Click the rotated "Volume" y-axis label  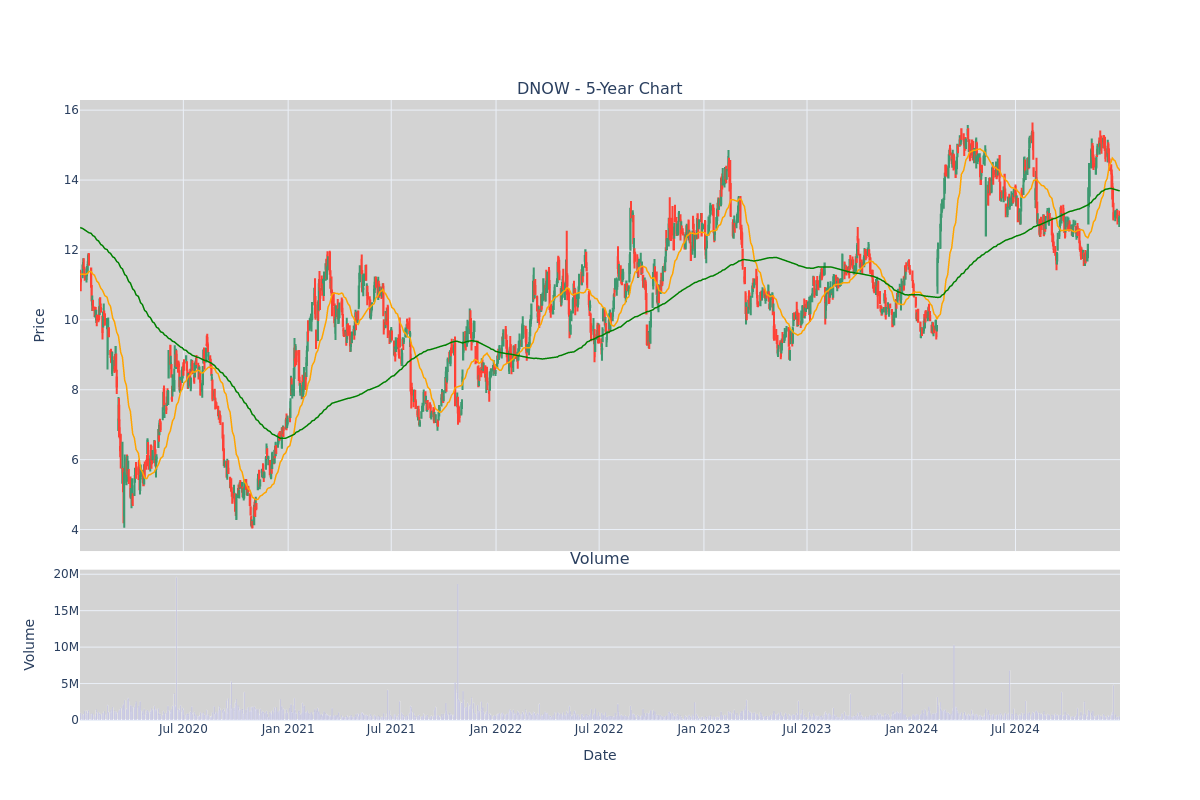pos(30,644)
